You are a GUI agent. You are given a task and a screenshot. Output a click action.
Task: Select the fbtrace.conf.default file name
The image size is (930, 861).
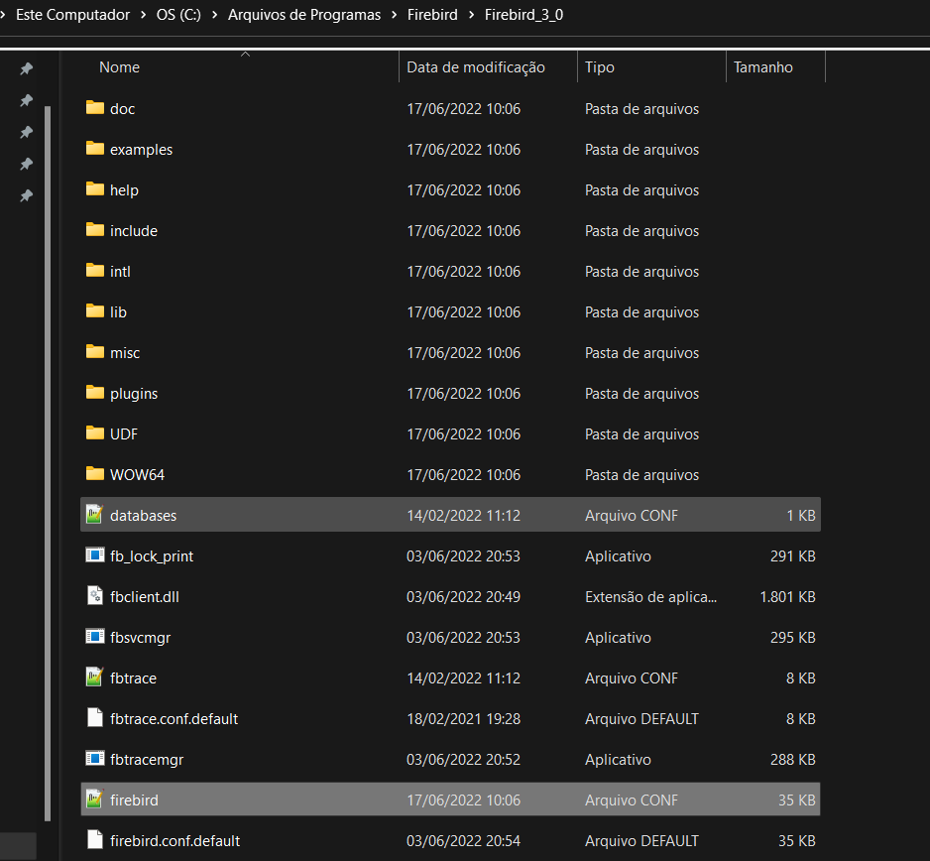(174, 719)
